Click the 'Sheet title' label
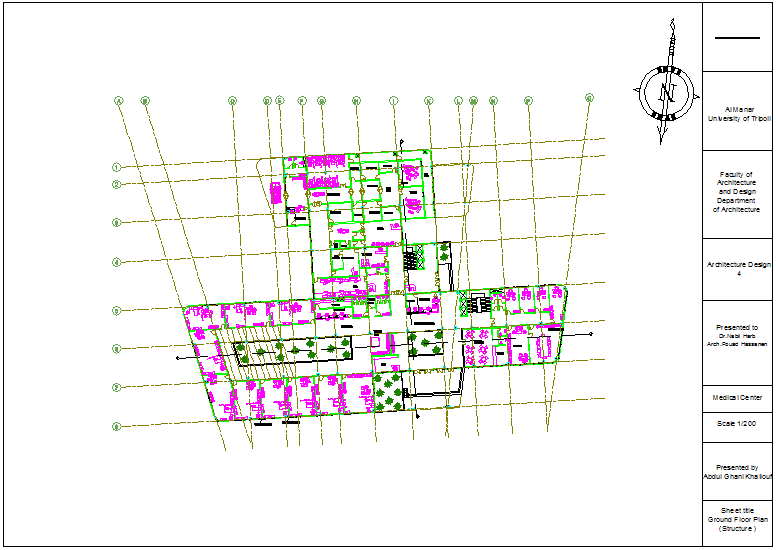This screenshot has height=550, width=776. point(737,511)
